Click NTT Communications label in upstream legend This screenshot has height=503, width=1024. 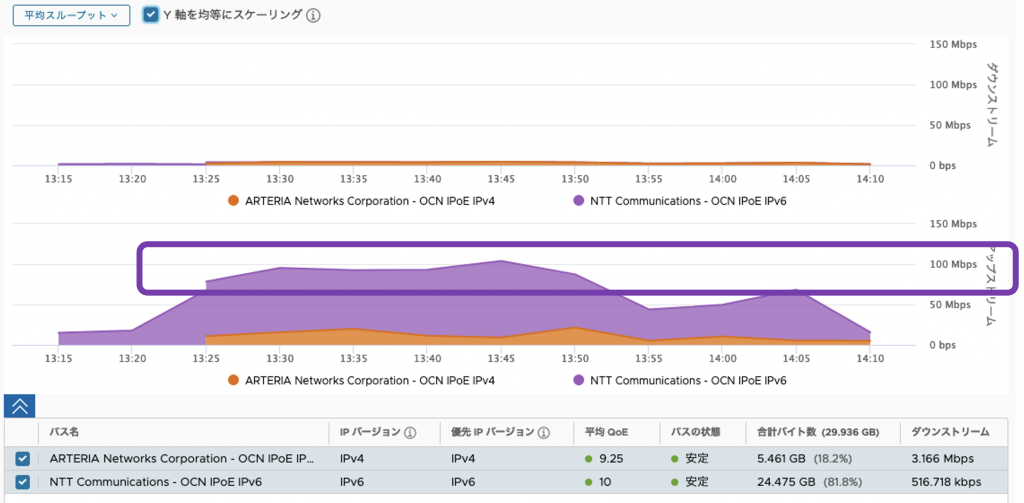(x=688, y=380)
